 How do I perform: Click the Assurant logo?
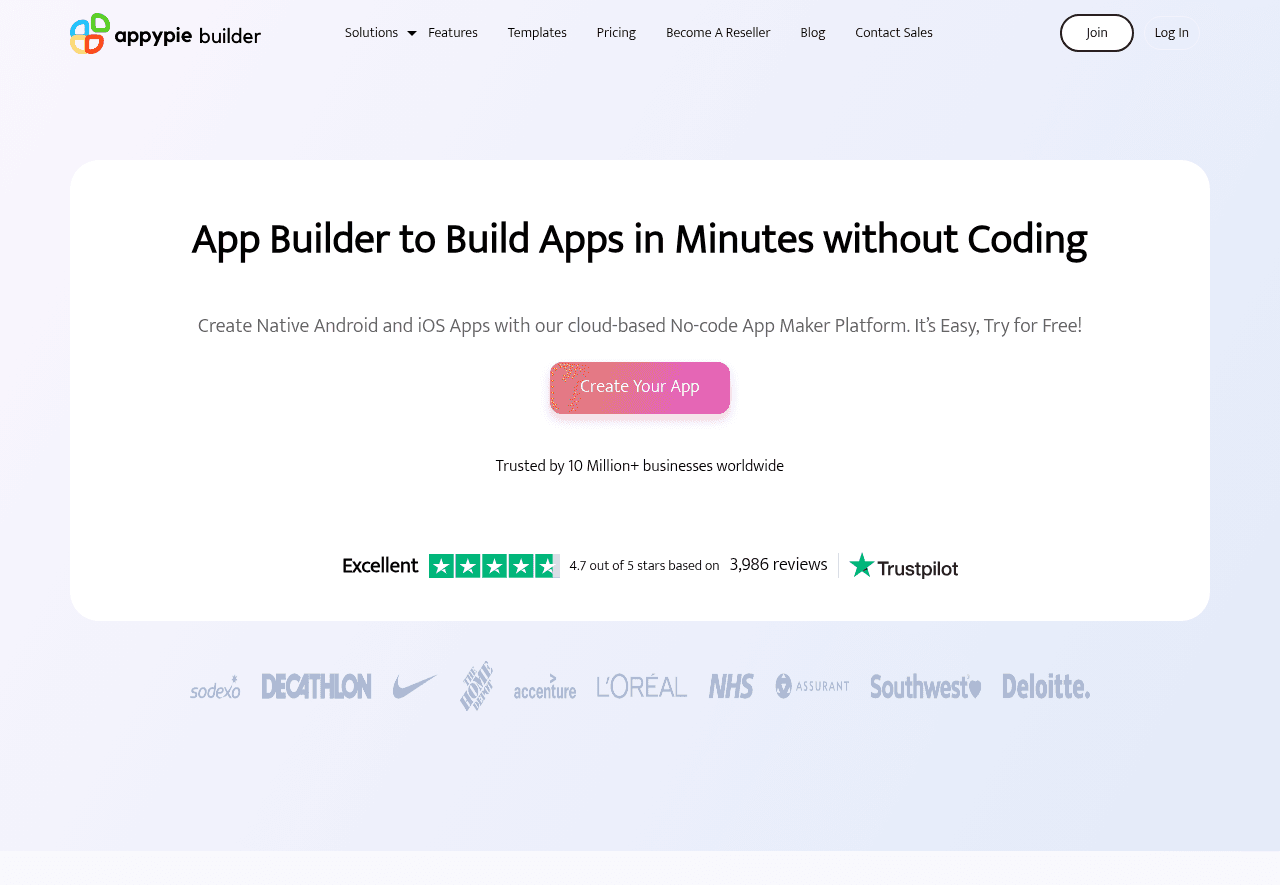point(812,686)
